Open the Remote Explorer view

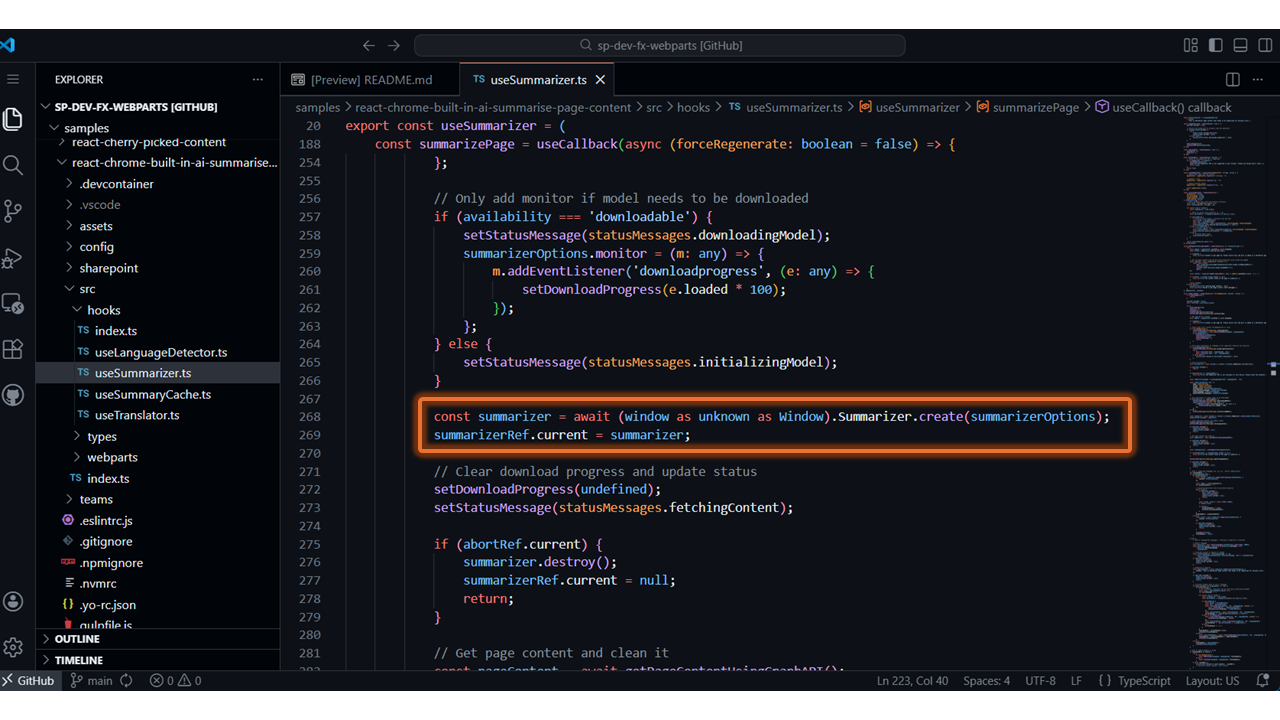13,303
